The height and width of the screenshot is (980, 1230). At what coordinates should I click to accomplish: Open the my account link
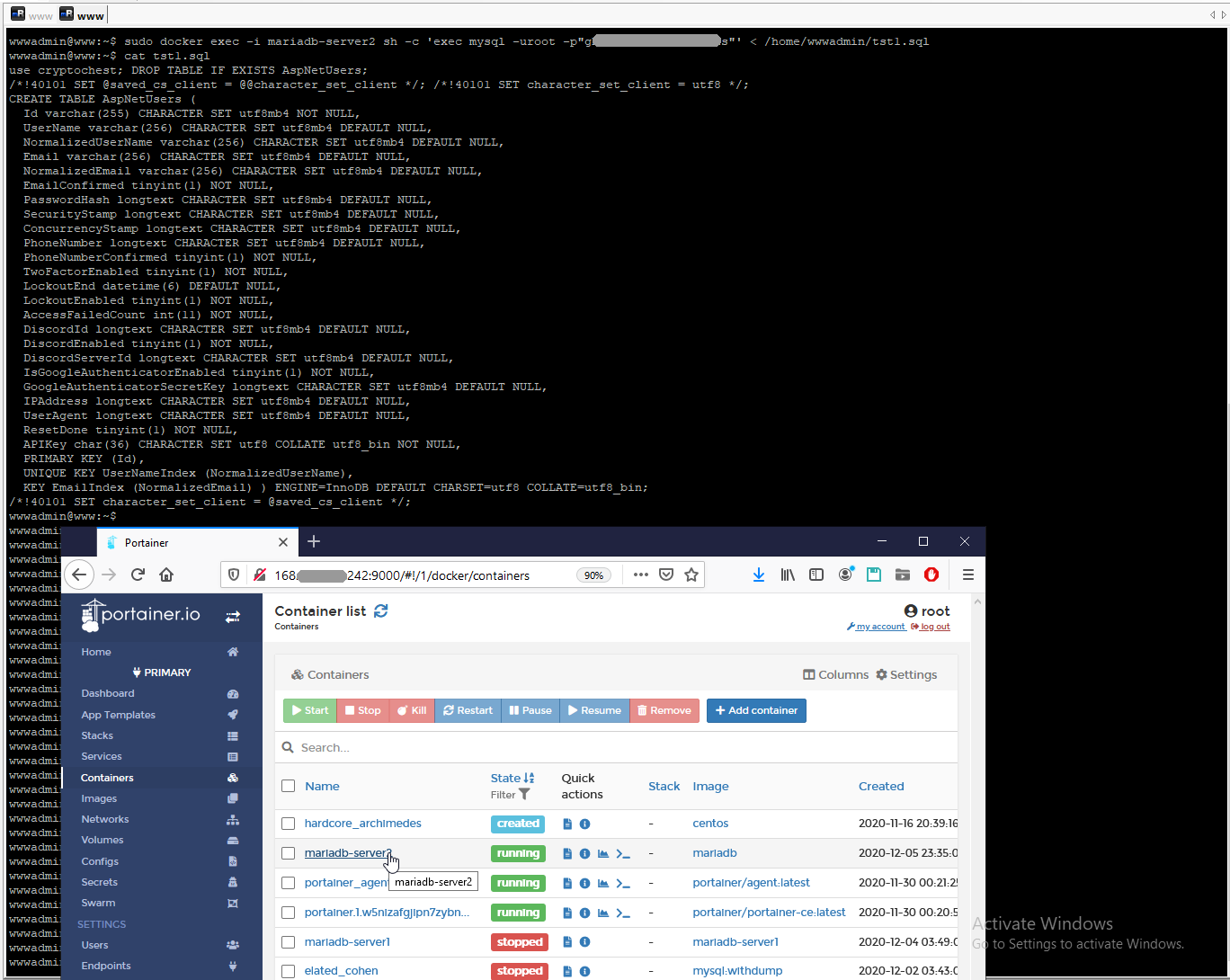click(x=877, y=627)
